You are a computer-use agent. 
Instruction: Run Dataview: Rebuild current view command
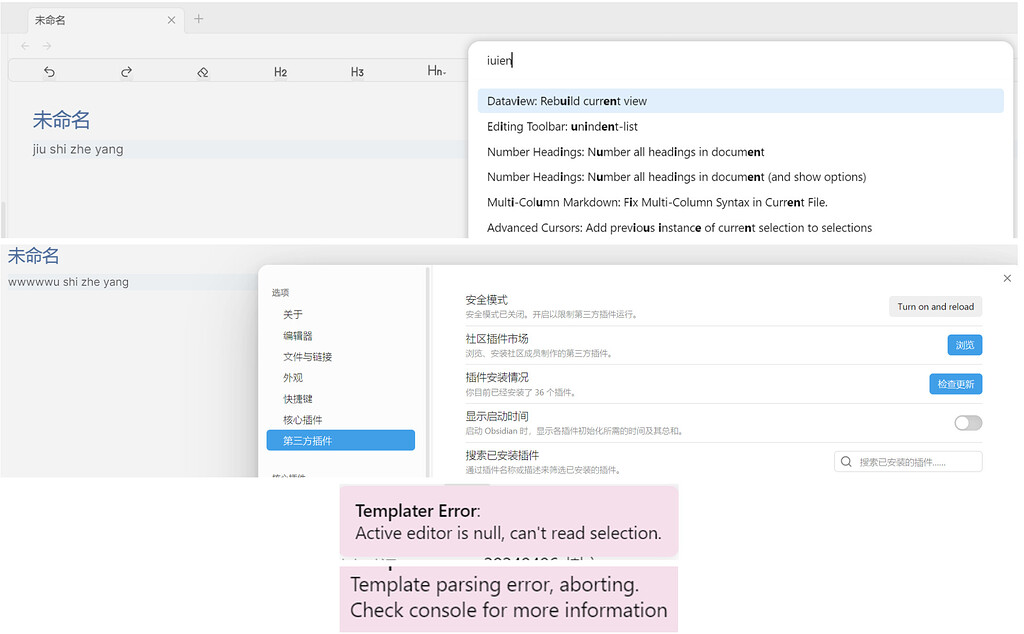pyautogui.click(x=741, y=101)
